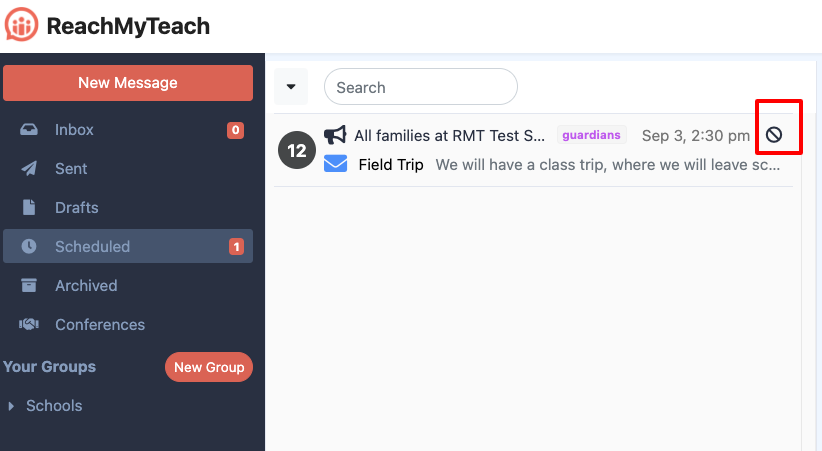Open the Scheduled folder
The width and height of the screenshot is (822, 451).
coord(92,247)
